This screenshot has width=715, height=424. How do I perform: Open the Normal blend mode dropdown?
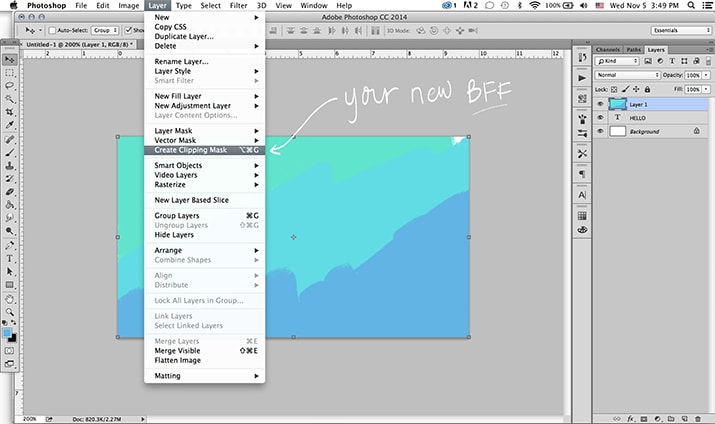pyautogui.click(x=627, y=75)
